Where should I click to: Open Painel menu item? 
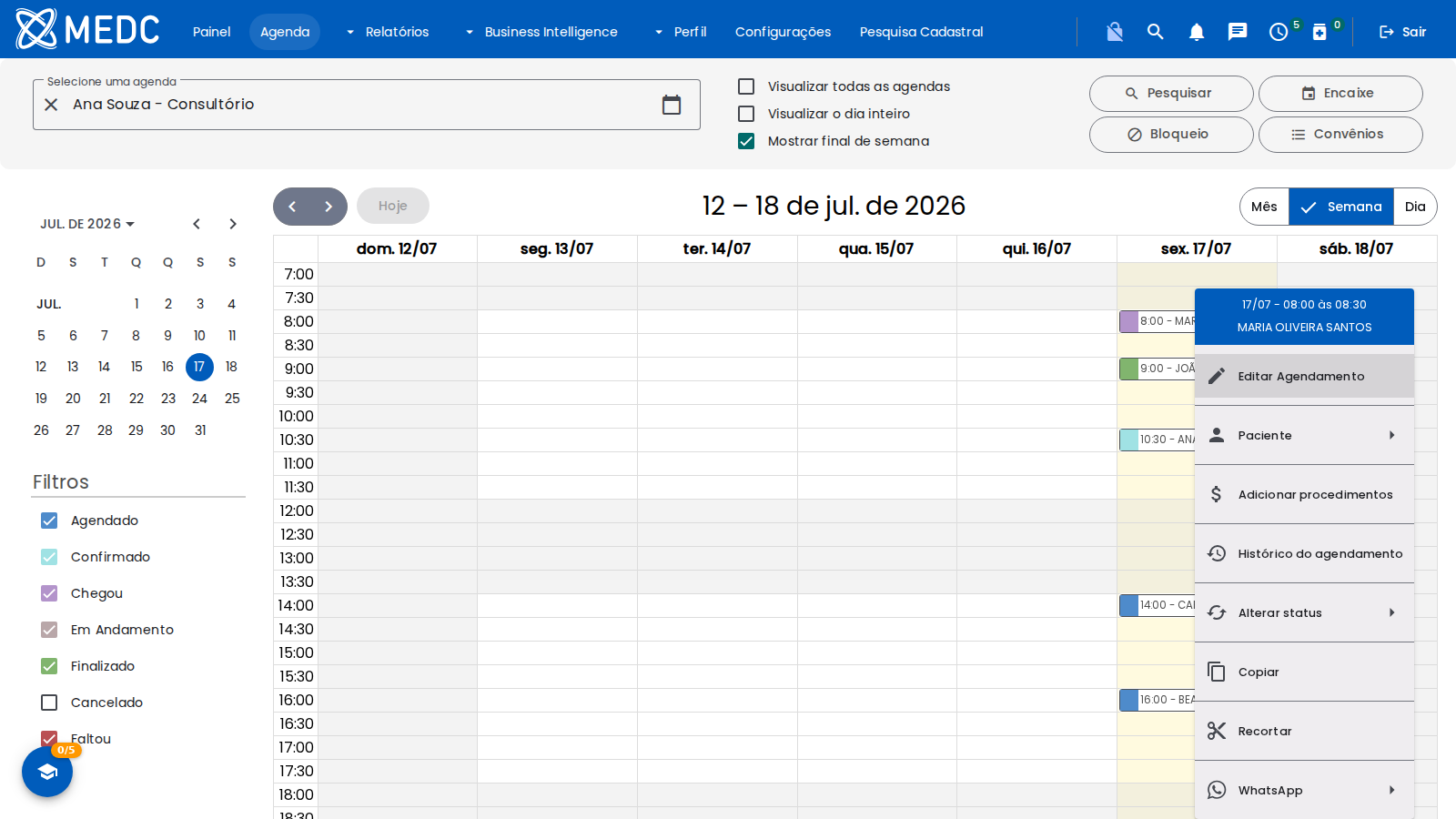click(x=212, y=32)
